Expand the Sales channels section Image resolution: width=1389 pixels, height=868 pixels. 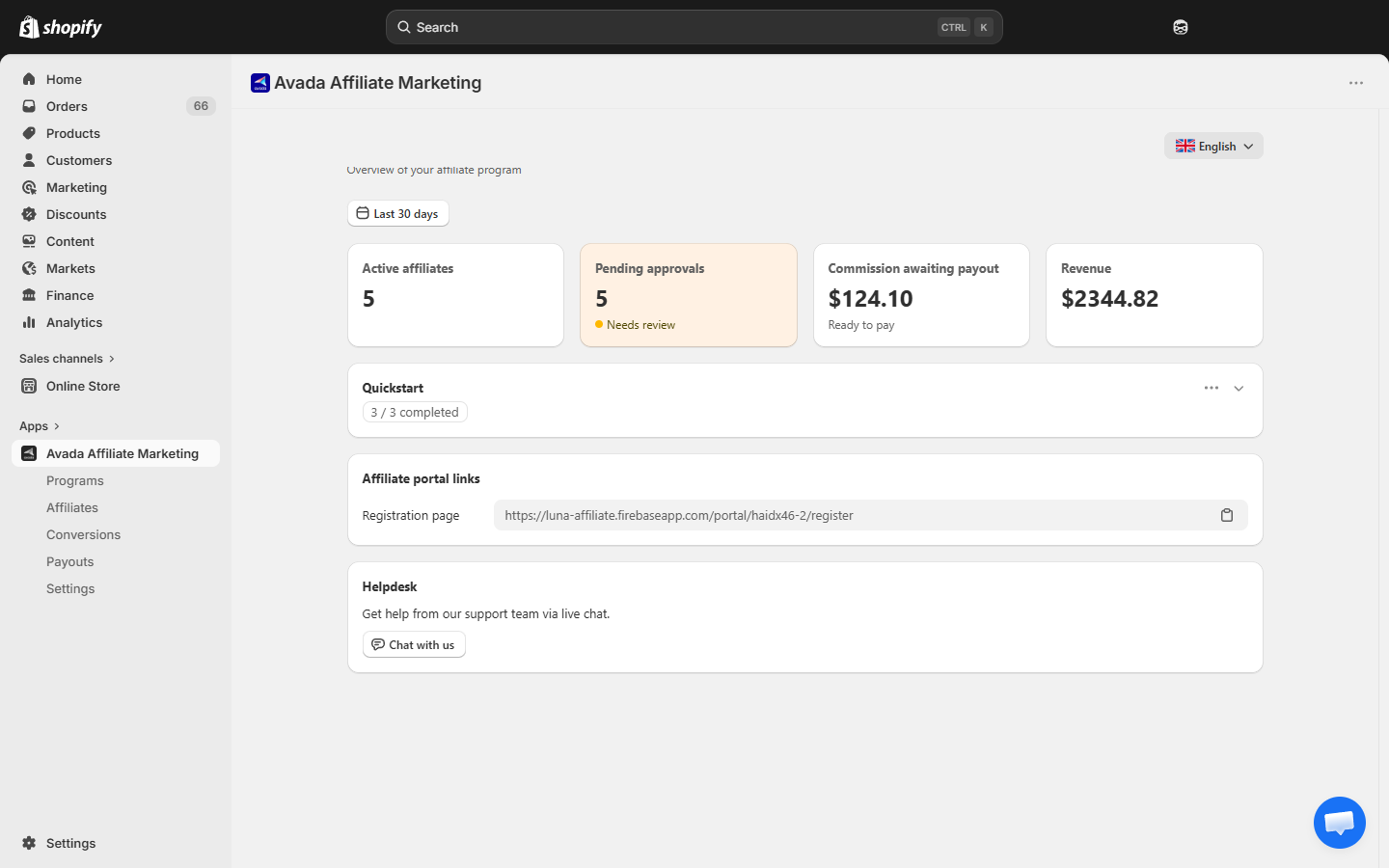coord(68,359)
